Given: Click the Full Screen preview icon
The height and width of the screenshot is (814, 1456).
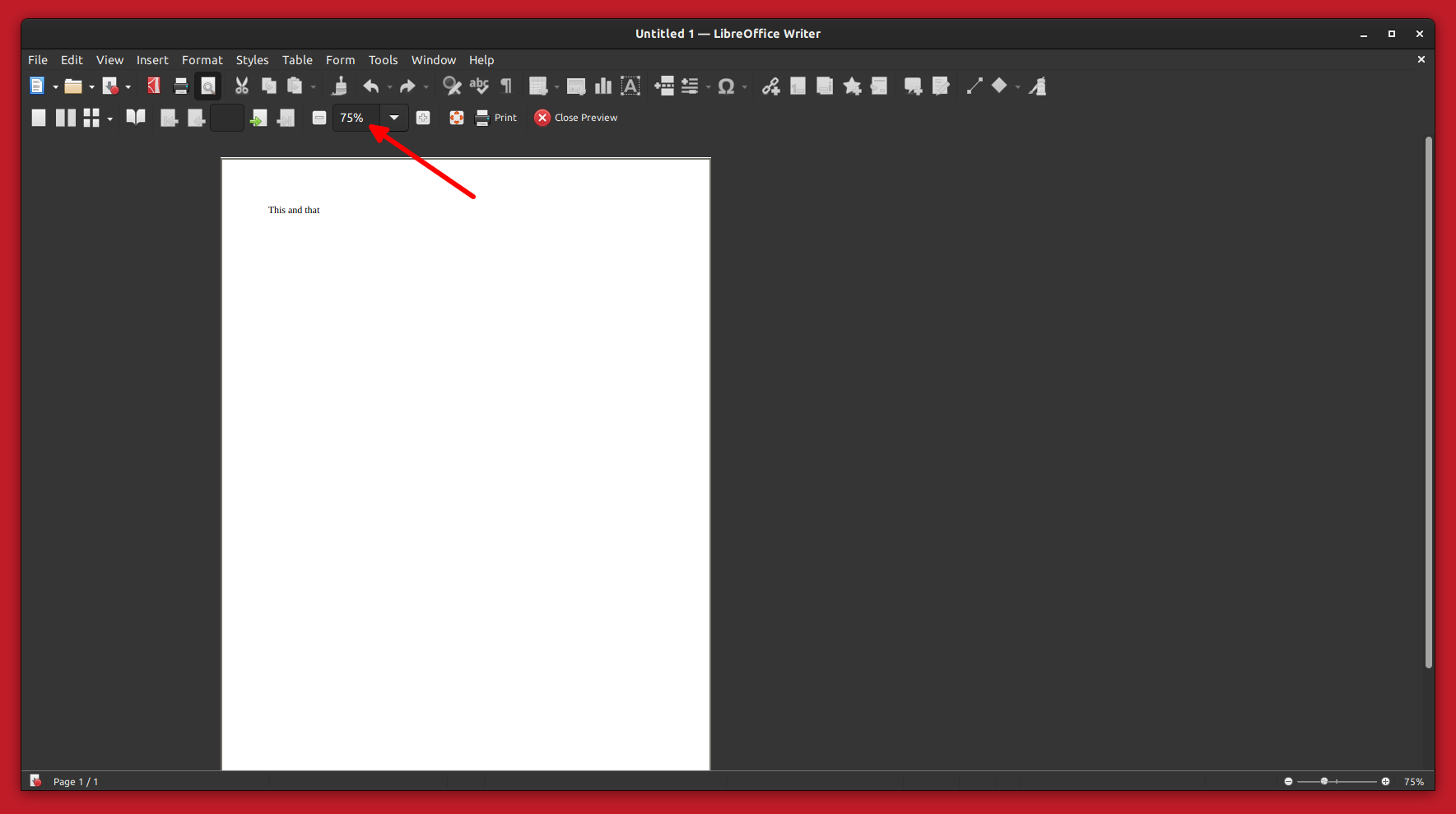Looking at the screenshot, I should [x=457, y=118].
